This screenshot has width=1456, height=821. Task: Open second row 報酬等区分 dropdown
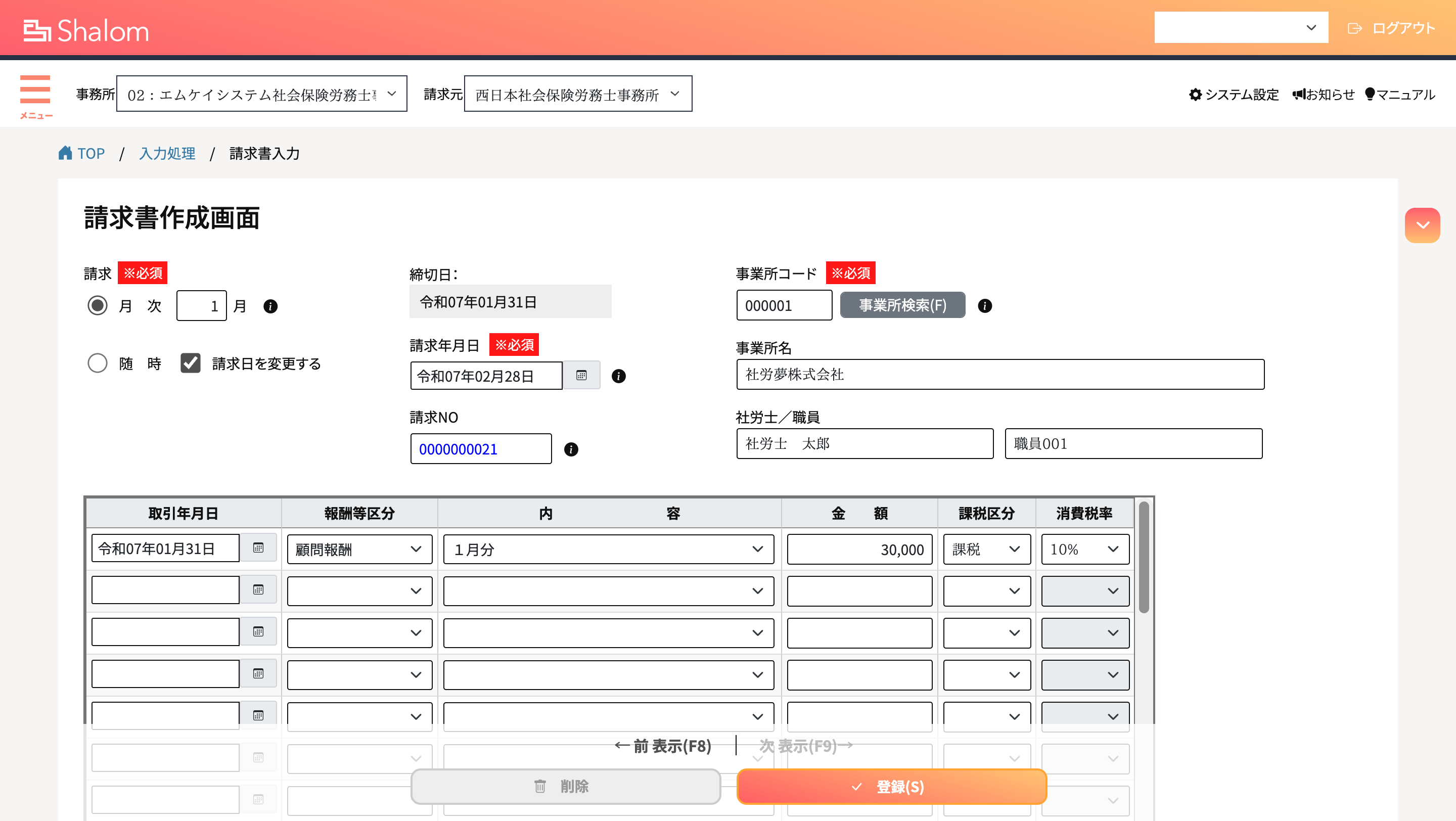pyautogui.click(x=359, y=591)
